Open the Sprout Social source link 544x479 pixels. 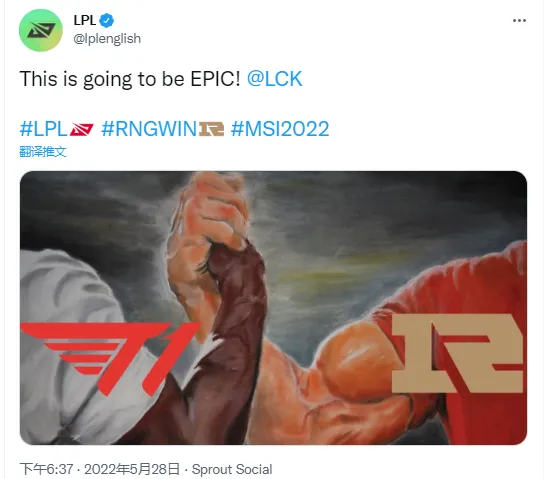coord(232,469)
